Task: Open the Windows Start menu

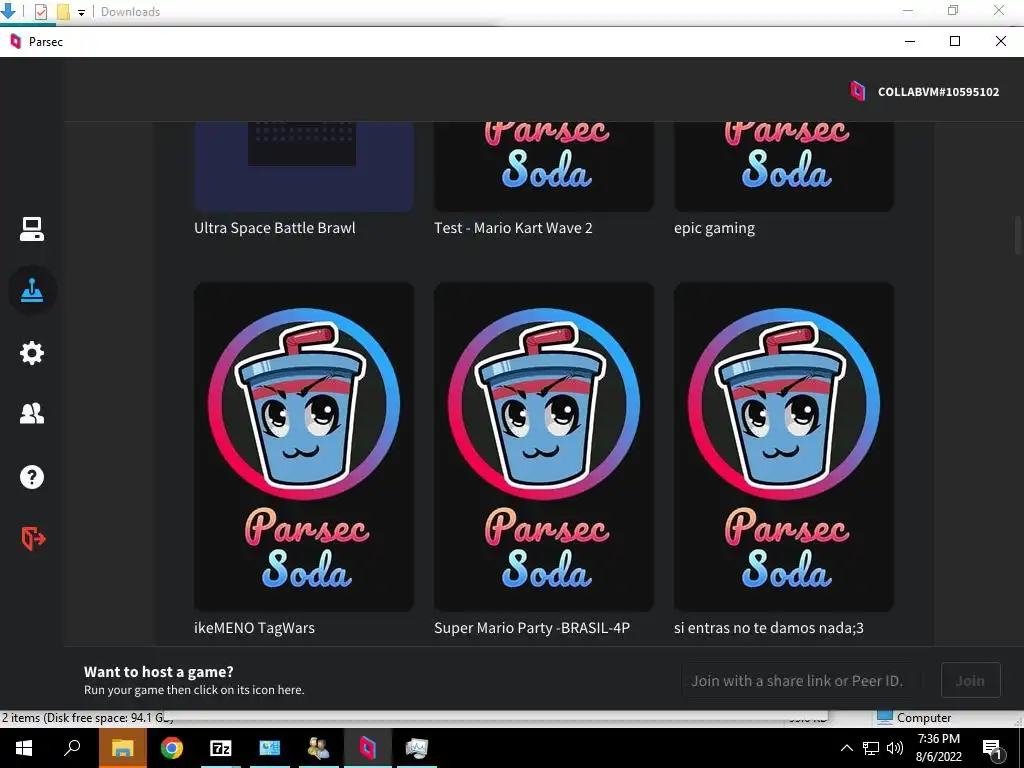Action: click(x=24, y=748)
